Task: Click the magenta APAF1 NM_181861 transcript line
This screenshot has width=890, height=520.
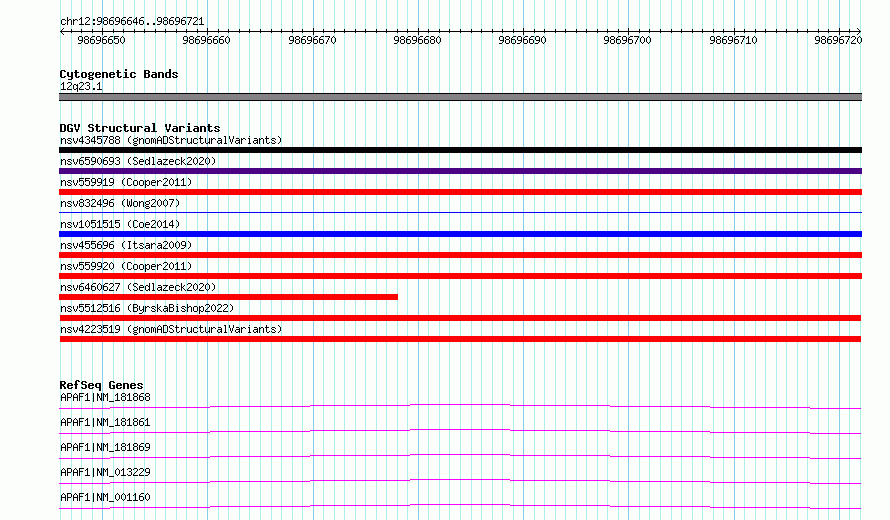Action: [x=460, y=431]
